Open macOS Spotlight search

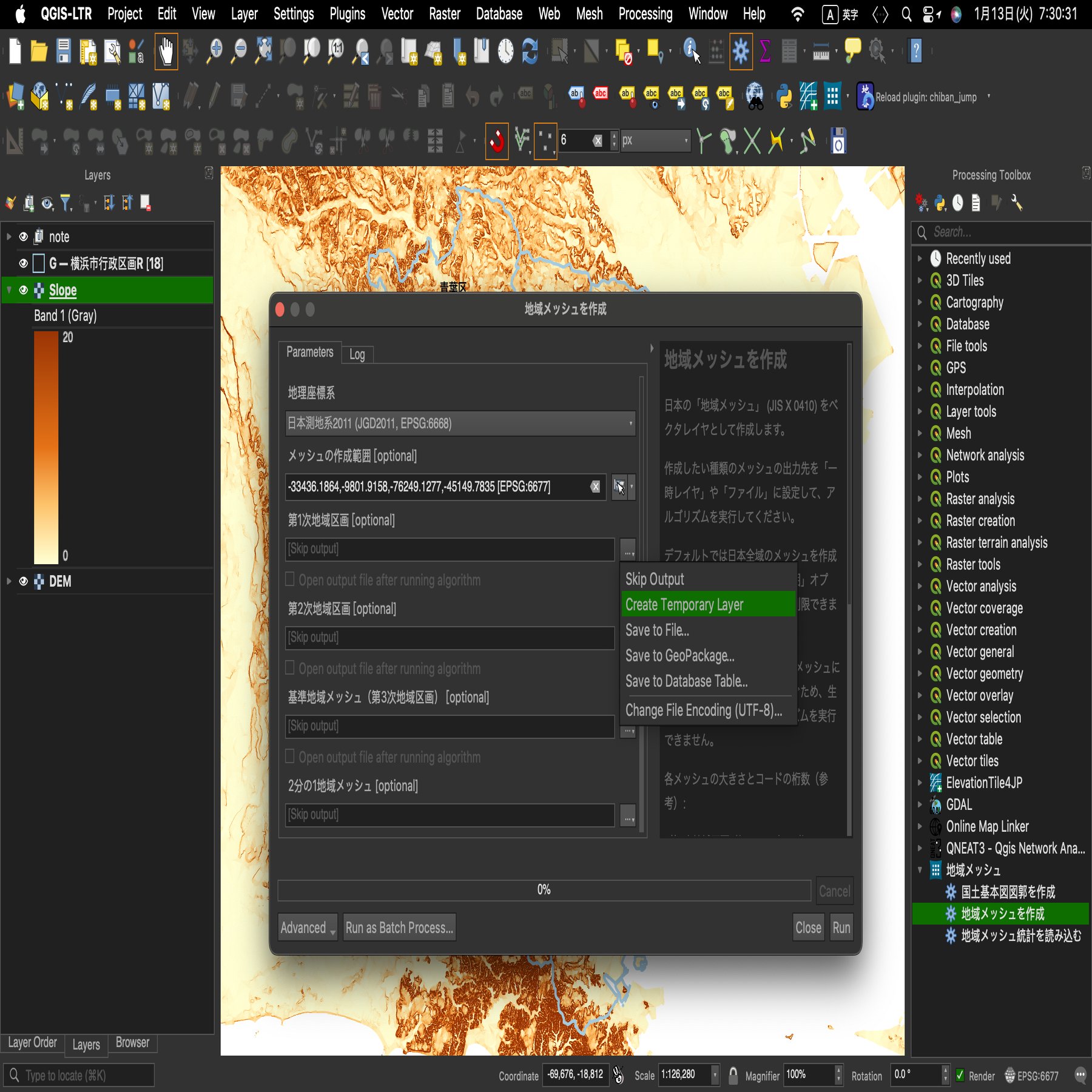tap(906, 14)
